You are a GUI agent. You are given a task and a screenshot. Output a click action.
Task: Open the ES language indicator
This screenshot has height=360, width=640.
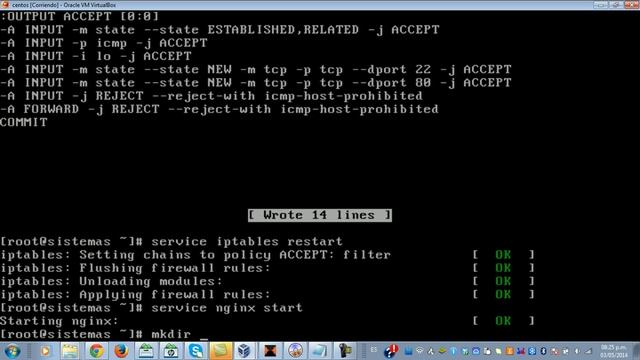pyautogui.click(x=373, y=349)
